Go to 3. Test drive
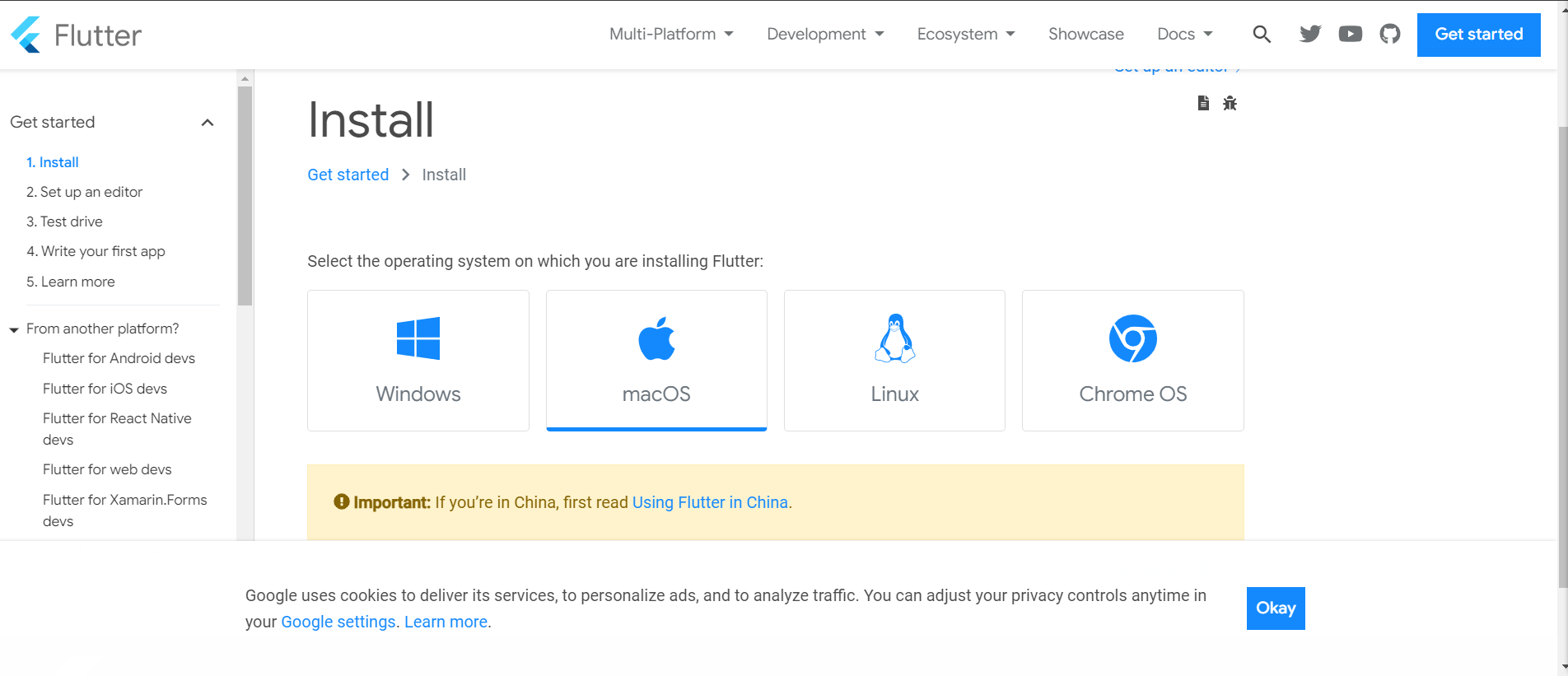The width and height of the screenshot is (1568, 676). (64, 221)
